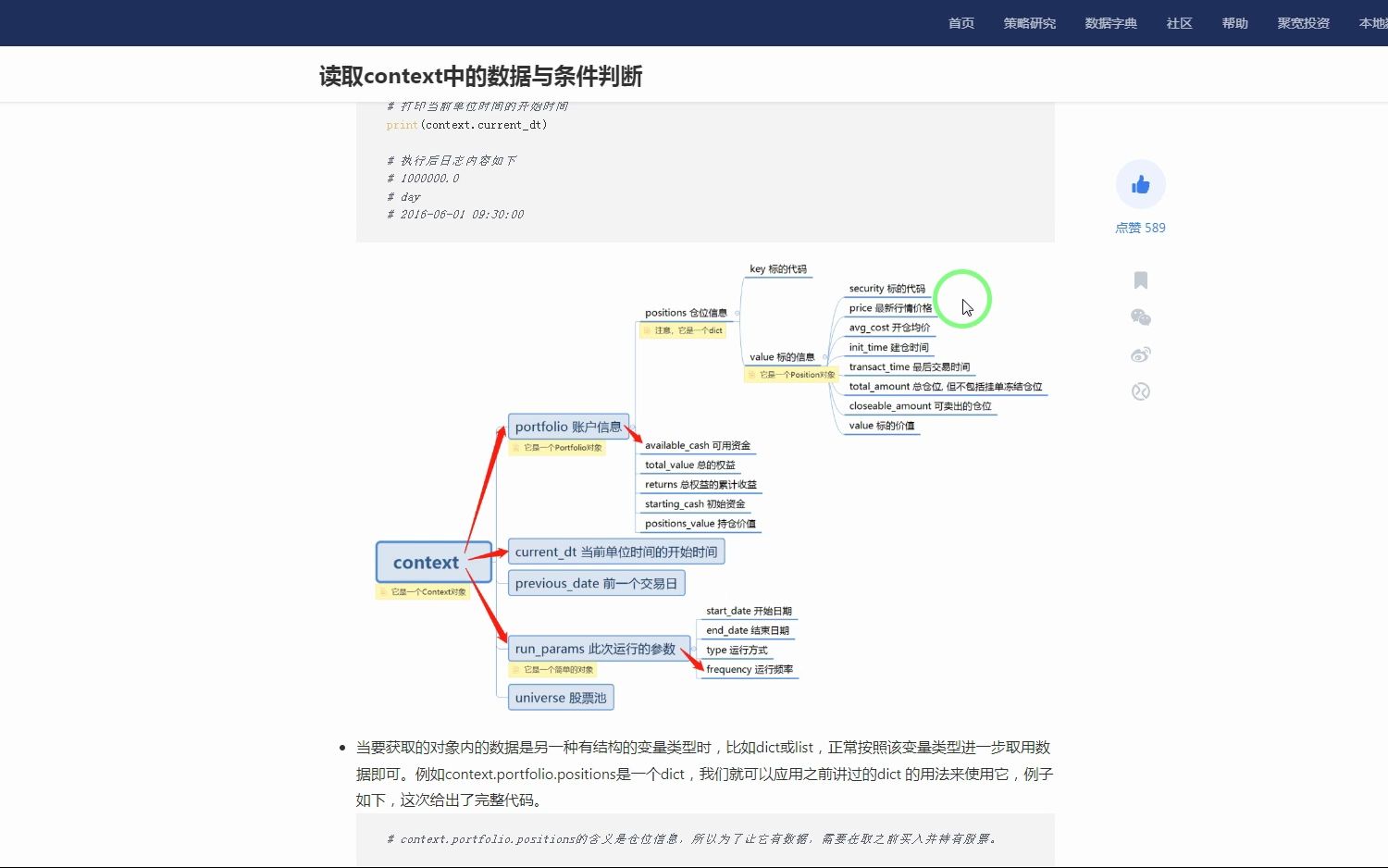
Task: Click the context root node in diagram
Action: pos(434,563)
